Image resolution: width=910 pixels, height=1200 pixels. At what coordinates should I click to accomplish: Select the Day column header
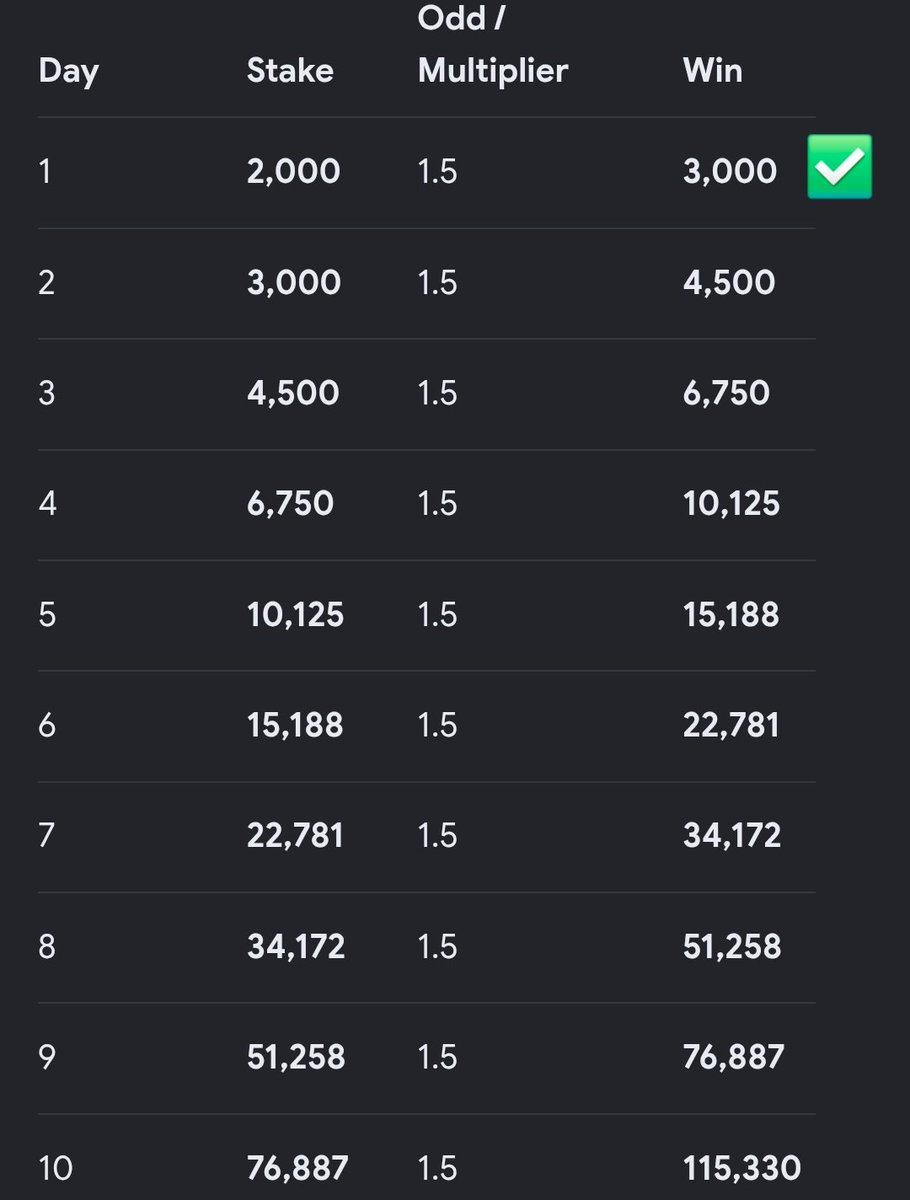tap(68, 72)
